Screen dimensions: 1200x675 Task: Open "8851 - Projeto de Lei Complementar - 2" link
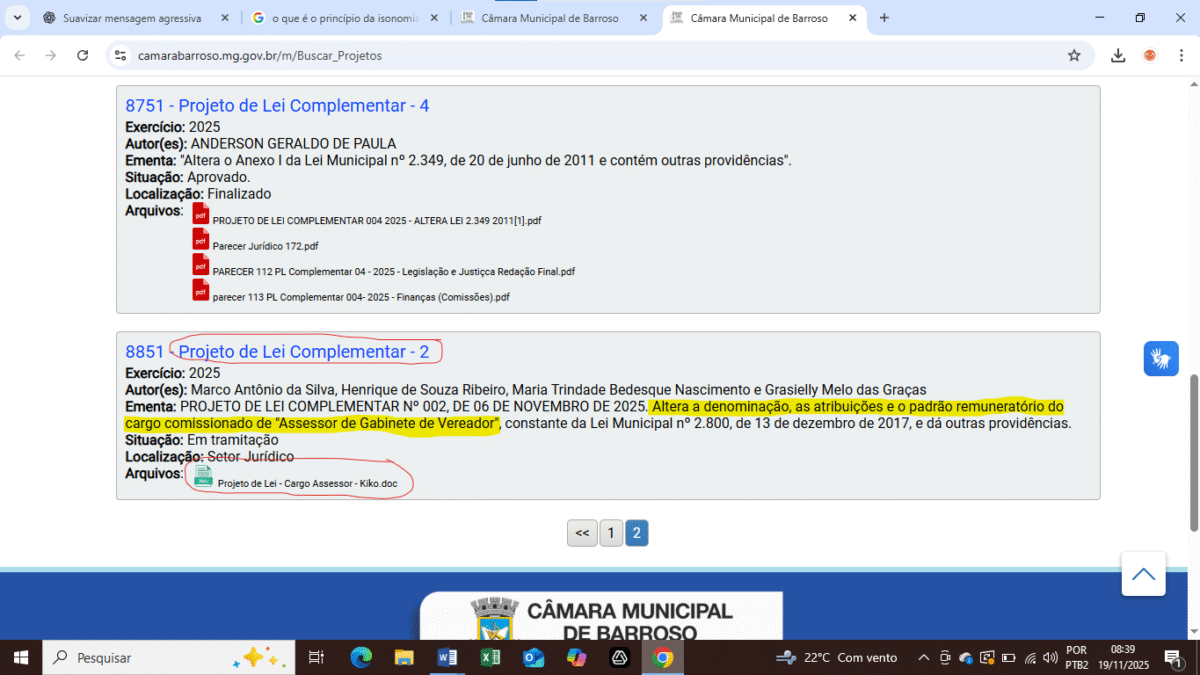(x=277, y=352)
